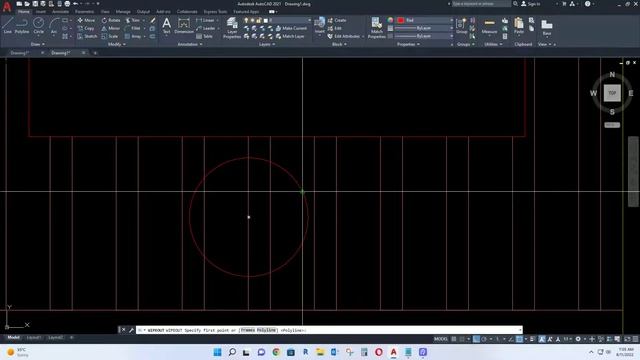The width and height of the screenshot is (640, 360).
Task: Switch to the Manage ribbon tab
Action: 123,12
